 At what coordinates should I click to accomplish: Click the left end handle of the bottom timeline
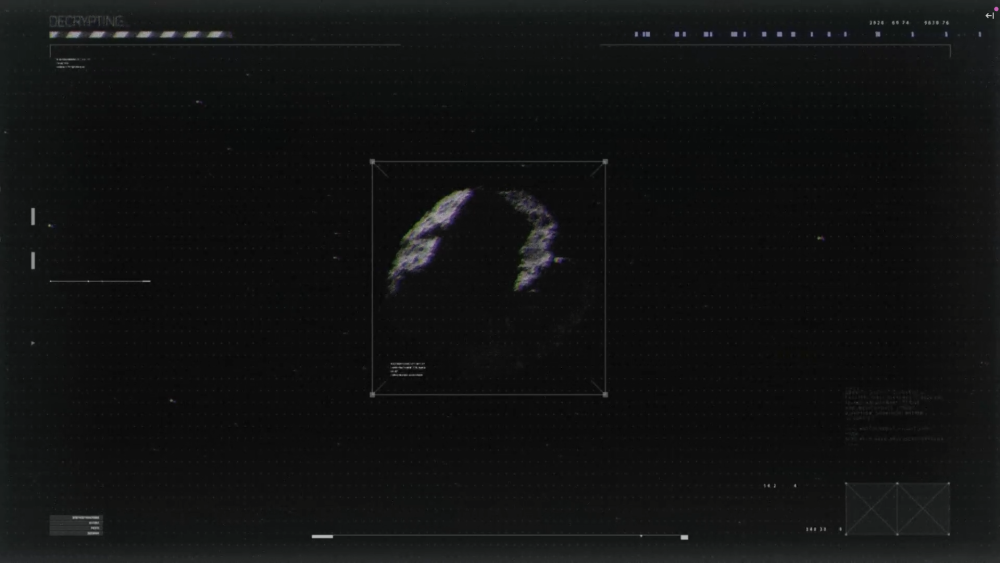(x=322, y=537)
